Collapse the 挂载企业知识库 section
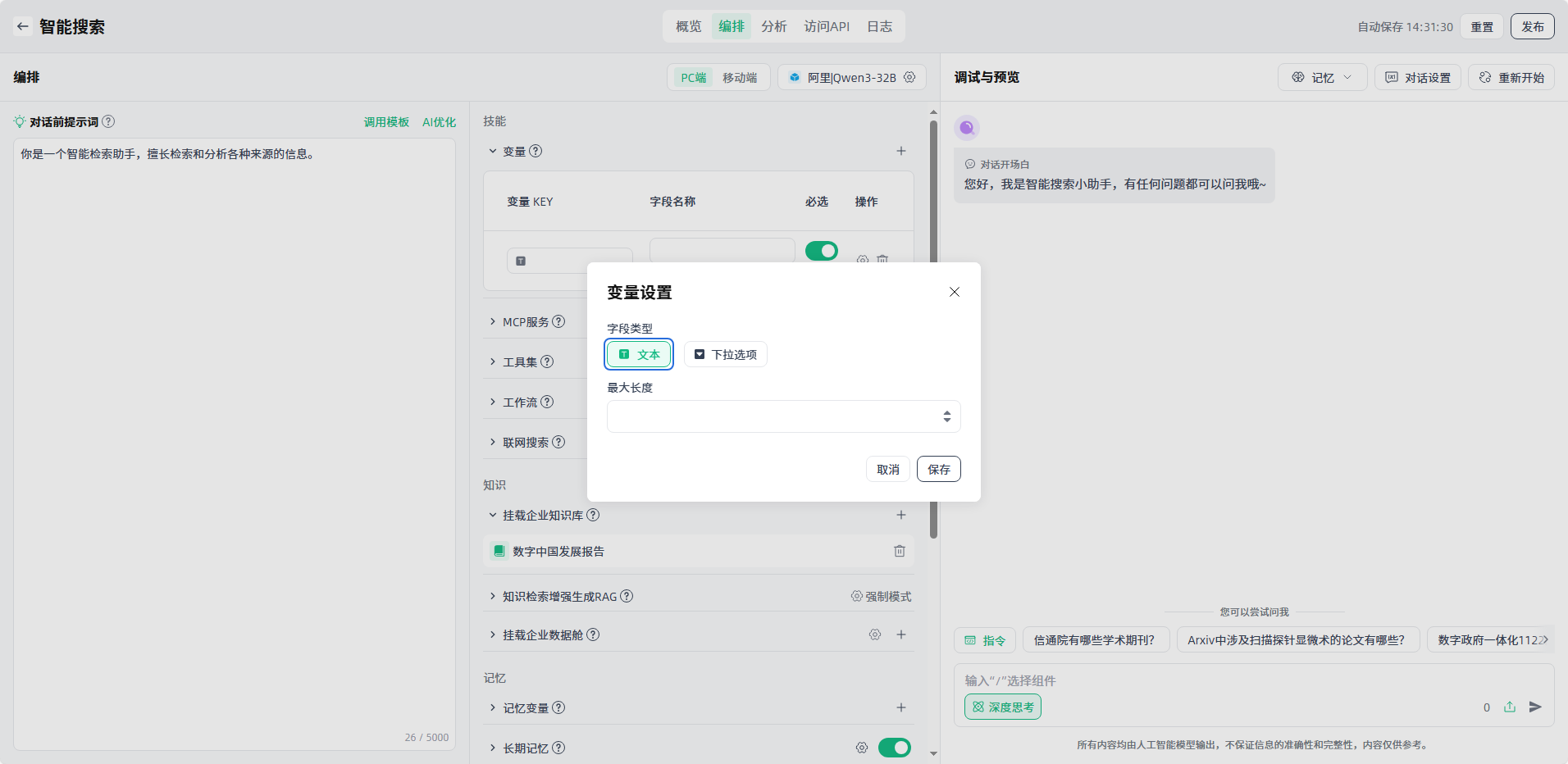 (493, 515)
